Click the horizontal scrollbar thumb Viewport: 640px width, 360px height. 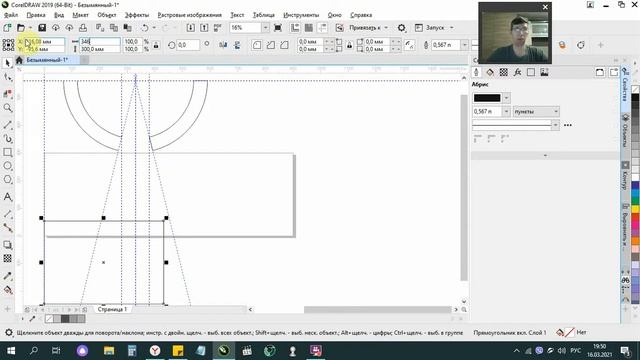pos(378,309)
